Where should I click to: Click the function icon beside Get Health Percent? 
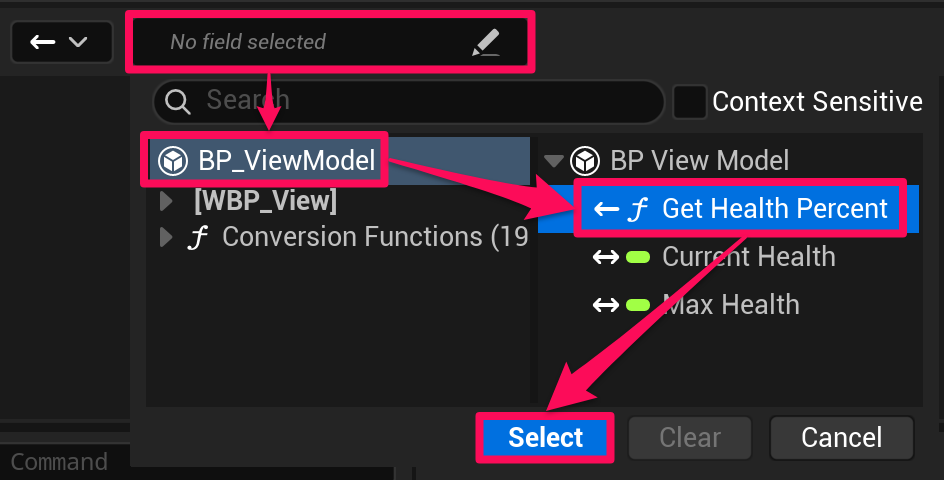pyautogui.click(x=637, y=209)
